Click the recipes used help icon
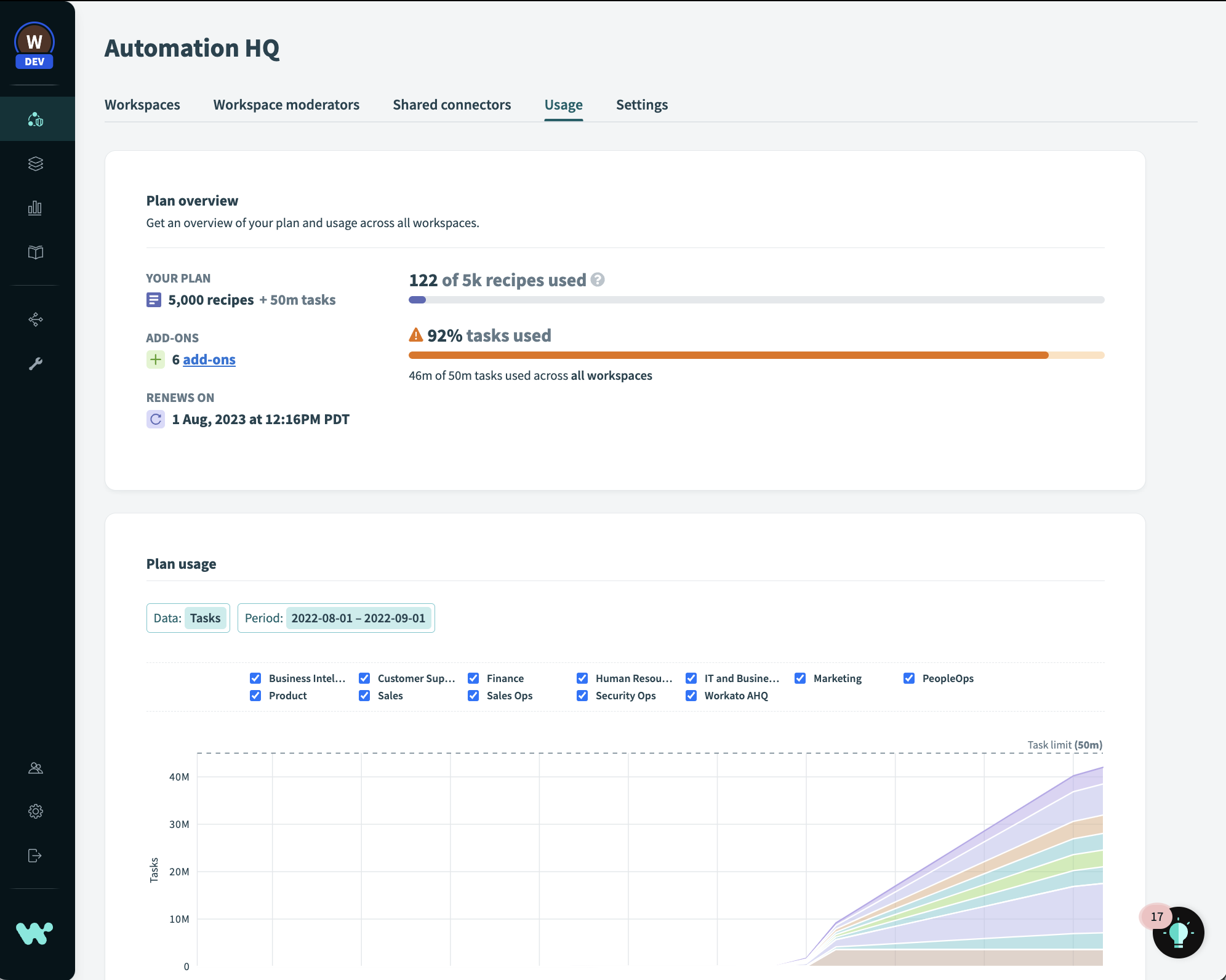 [x=598, y=280]
